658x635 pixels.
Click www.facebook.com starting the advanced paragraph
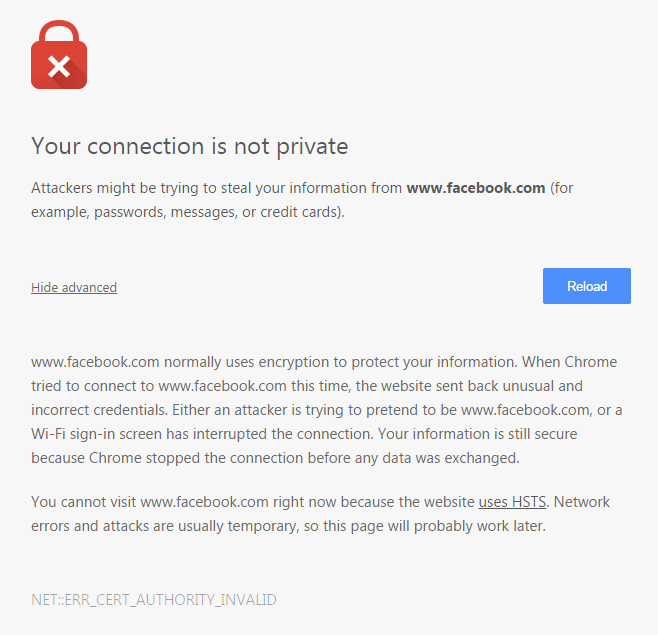pyautogui.click(x=95, y=362)
